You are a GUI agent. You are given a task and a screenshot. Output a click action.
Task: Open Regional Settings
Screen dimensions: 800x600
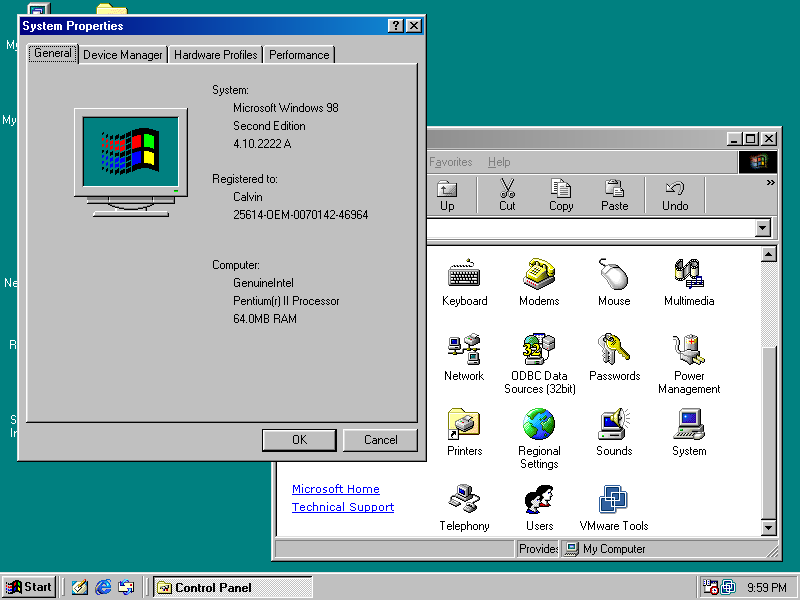[x=539, y=430]
